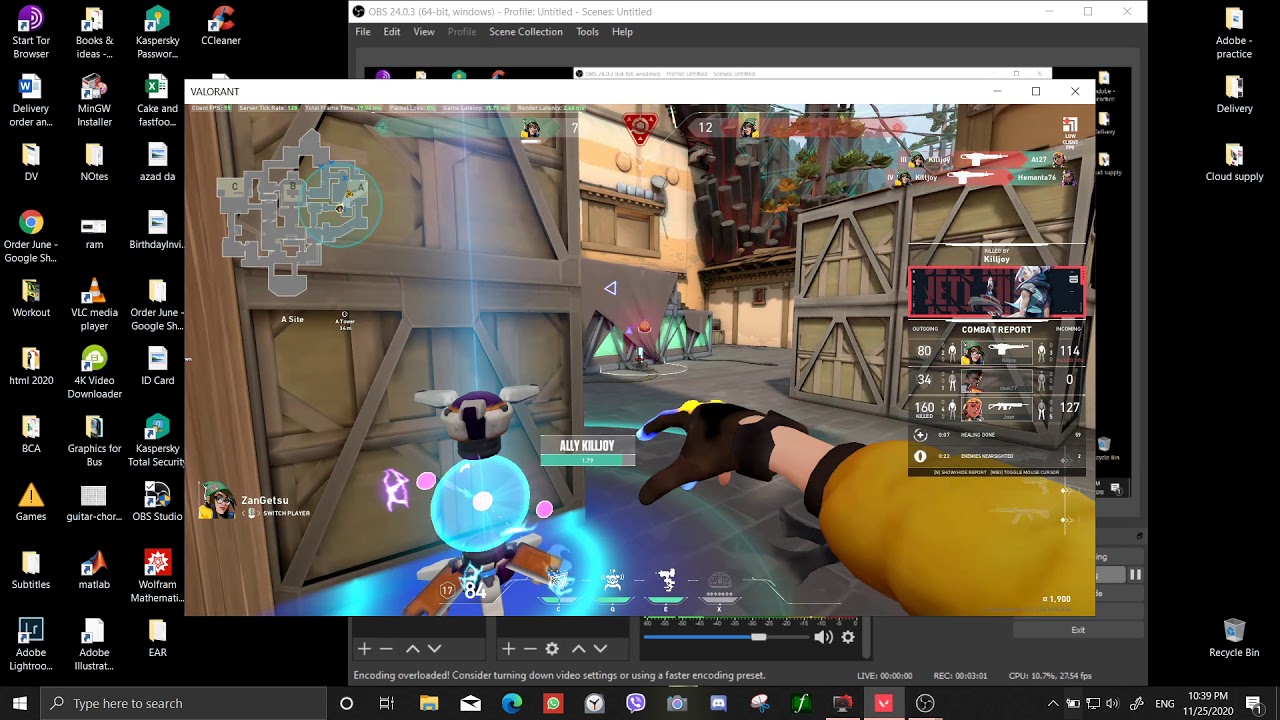Image resolution: width=1280 pixels, height=720 pixels.
Task: Show hidden system tray icons
Action: click(x=1052, y=703)
